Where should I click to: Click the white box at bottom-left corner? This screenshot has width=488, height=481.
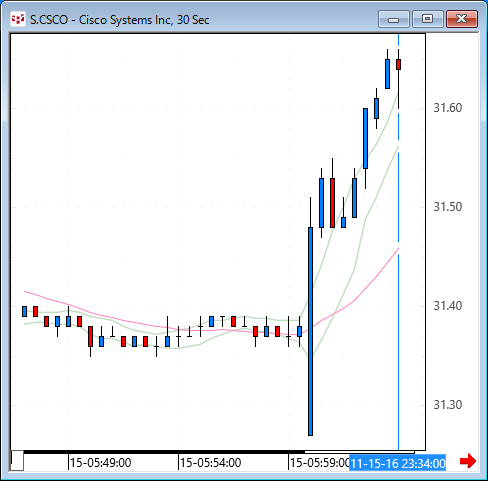[17, 461]
